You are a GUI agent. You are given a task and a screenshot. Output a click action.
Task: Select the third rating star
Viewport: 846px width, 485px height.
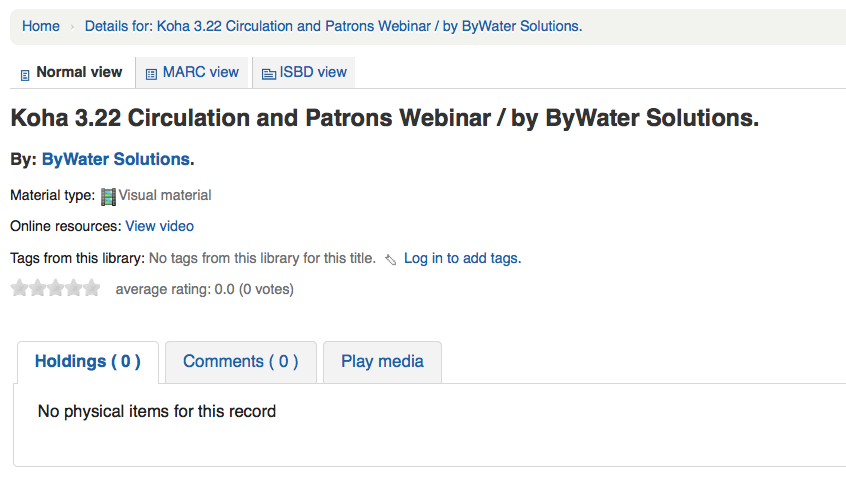[55, 289]
